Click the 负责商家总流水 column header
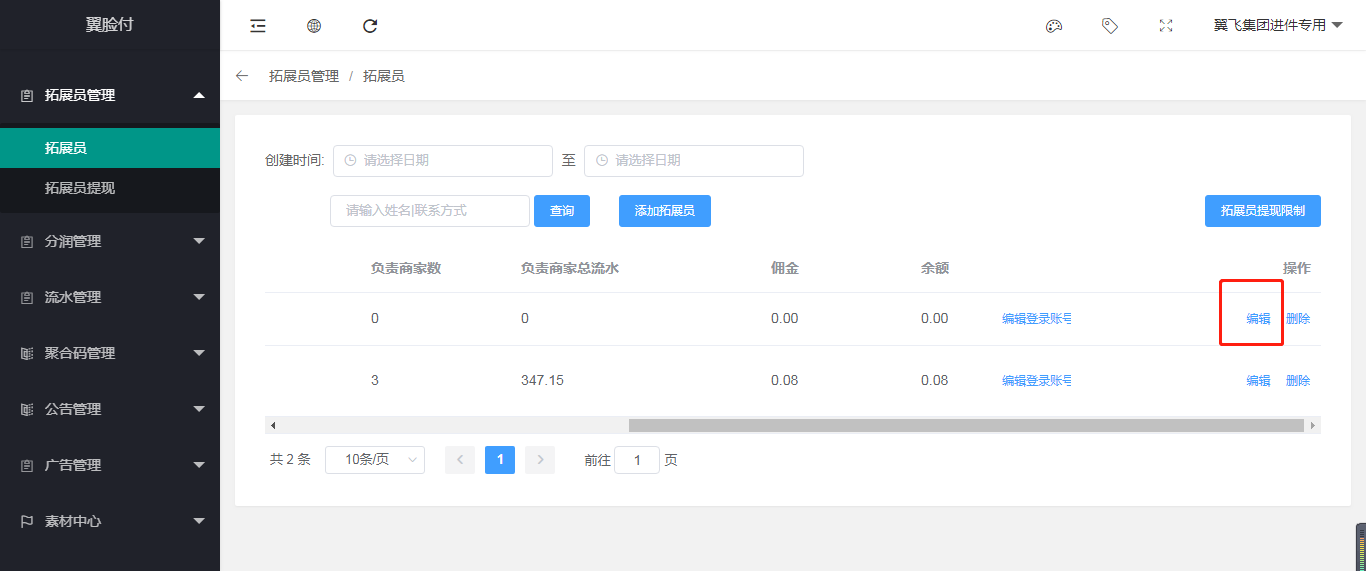This screenshot has height=571, width=1366. pos(570,268)
